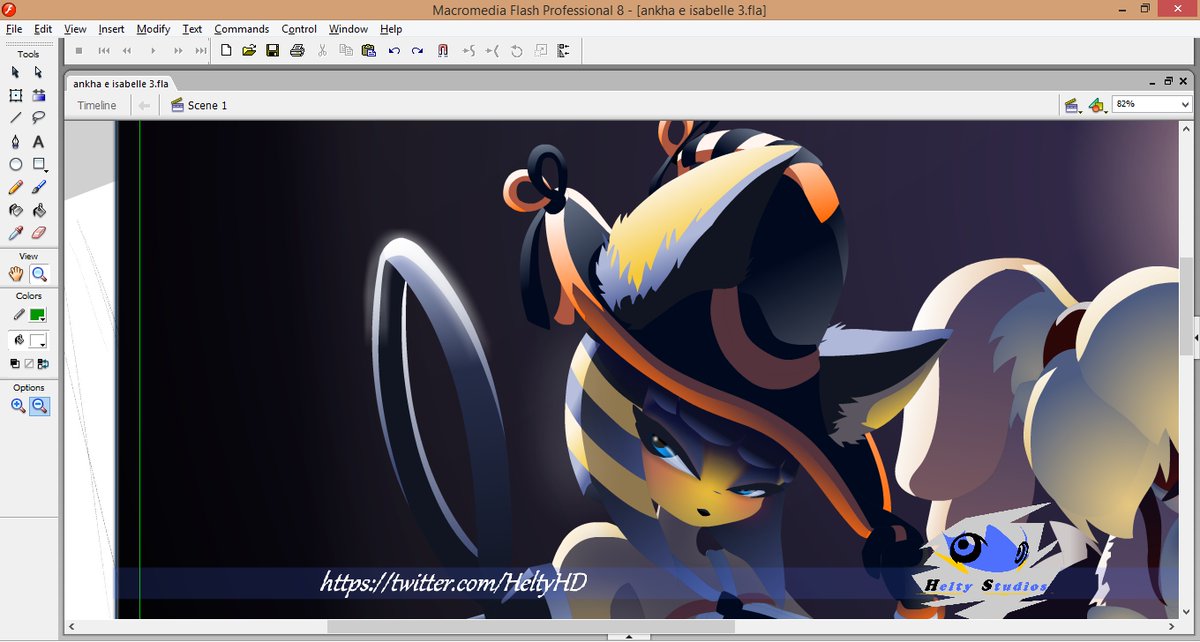This screenshot has width=1200, height=642.
Task: Select the Pen tool
Action: point(16,141)
